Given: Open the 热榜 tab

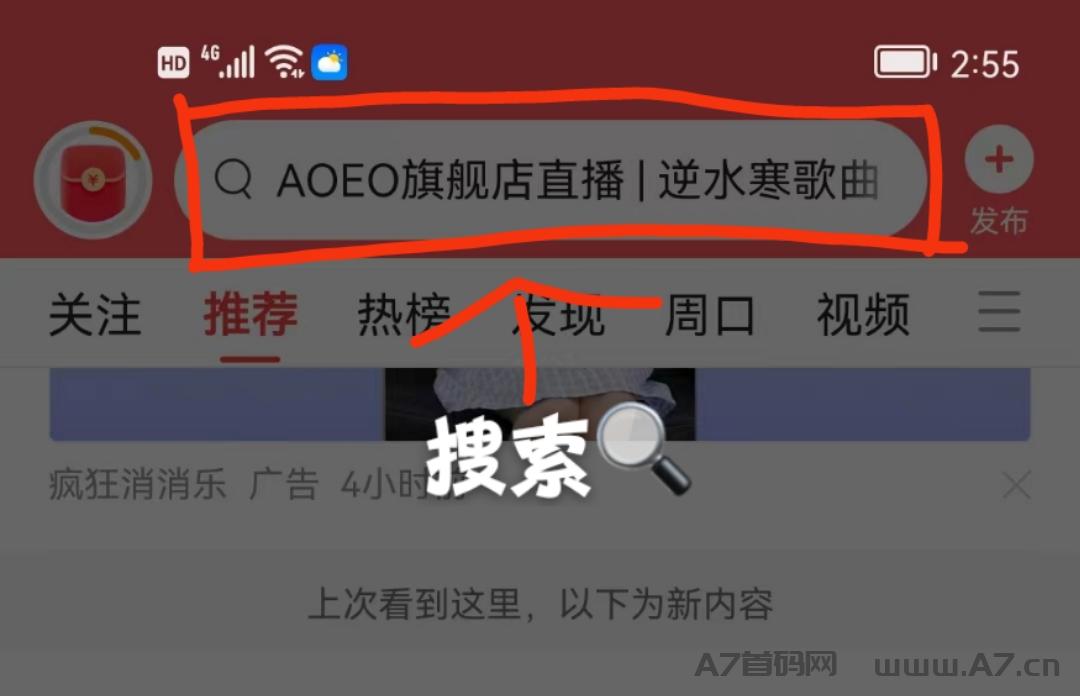Looking at the screenshot, I should click(x=404, y=314).
